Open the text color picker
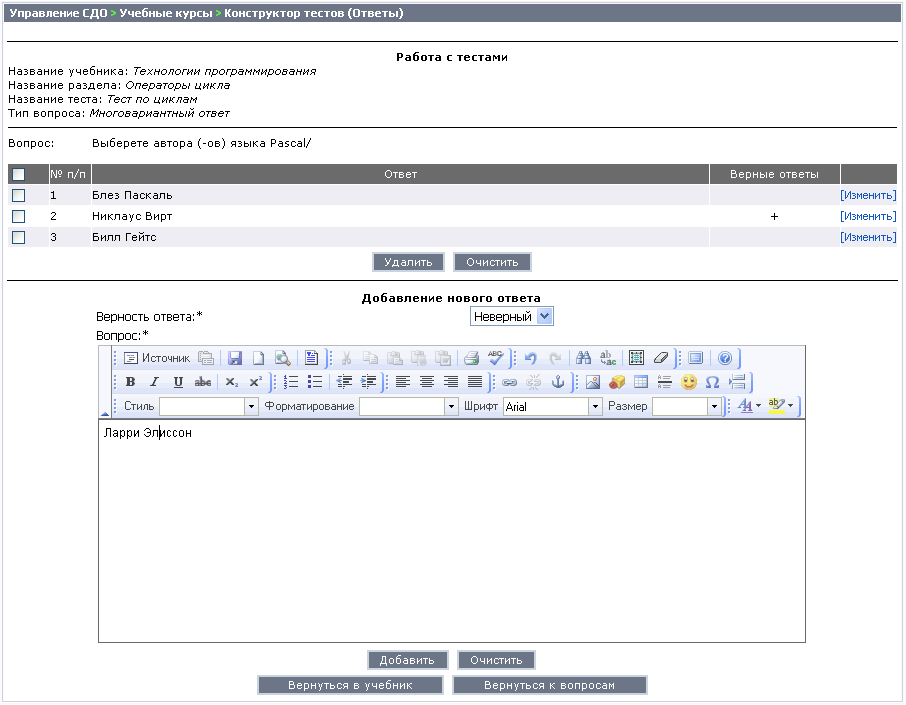906x705 pixels. 749,406
